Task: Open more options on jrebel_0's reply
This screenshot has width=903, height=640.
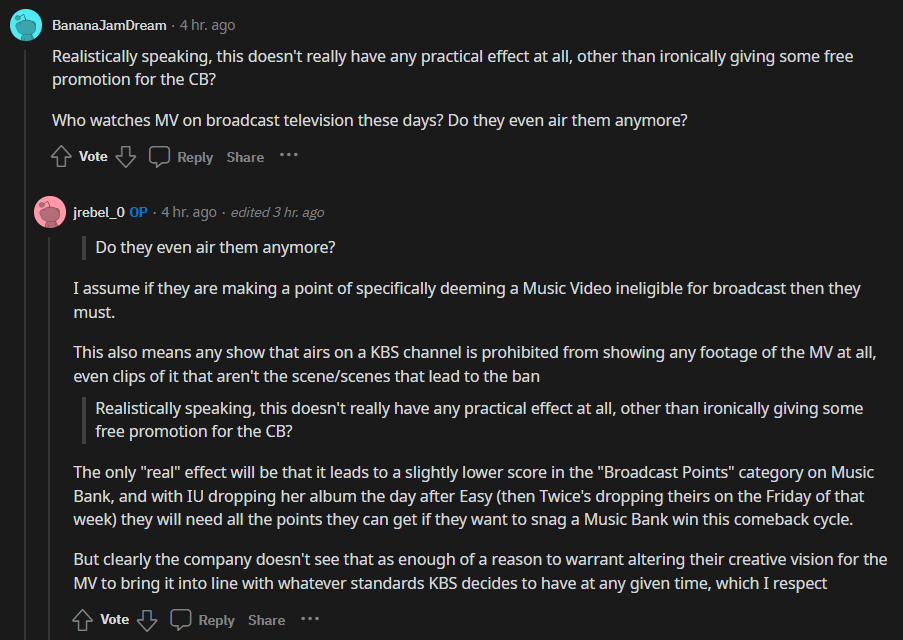Action: (x=310, y=619)
